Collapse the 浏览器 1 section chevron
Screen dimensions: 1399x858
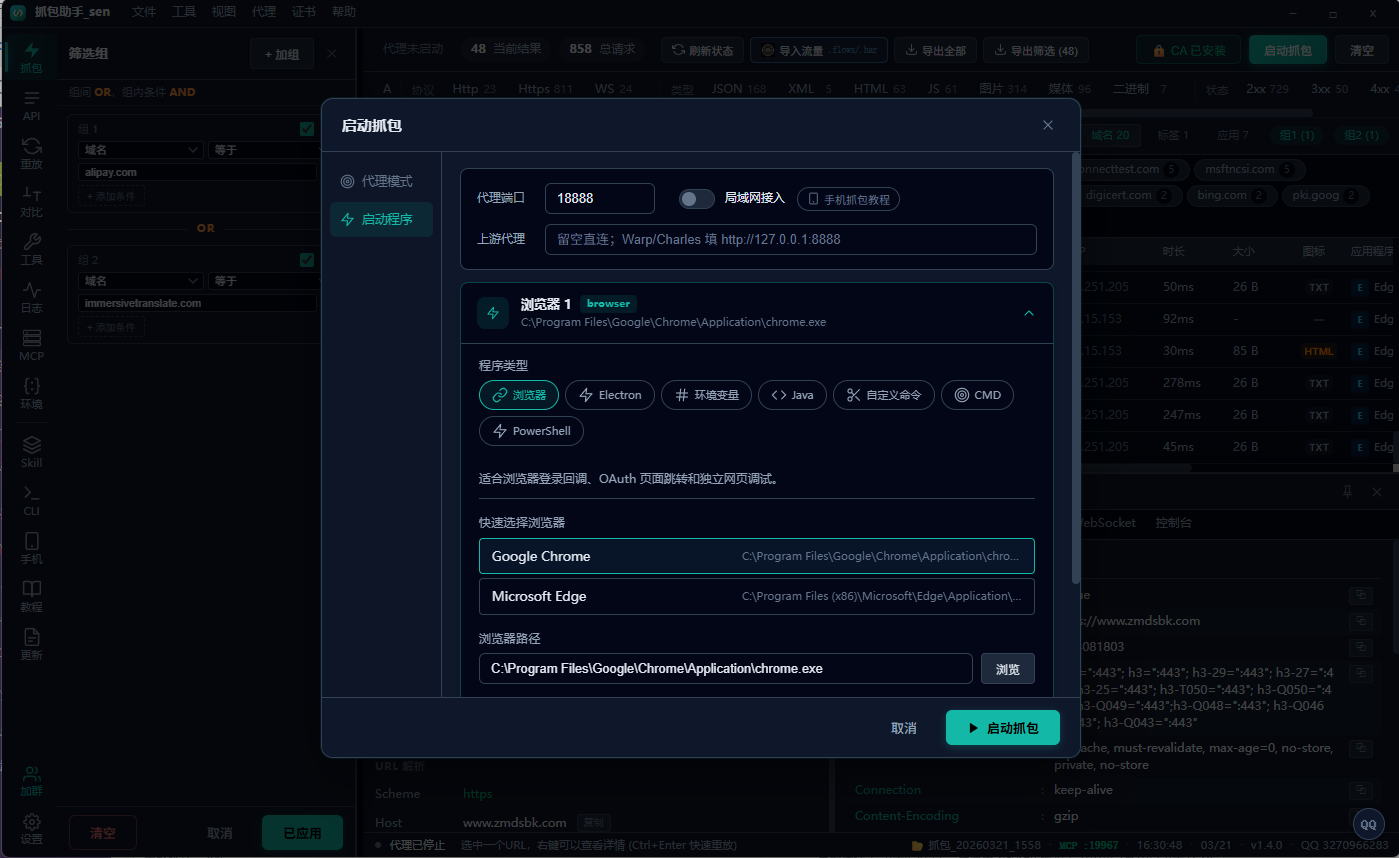point(1029,313)
